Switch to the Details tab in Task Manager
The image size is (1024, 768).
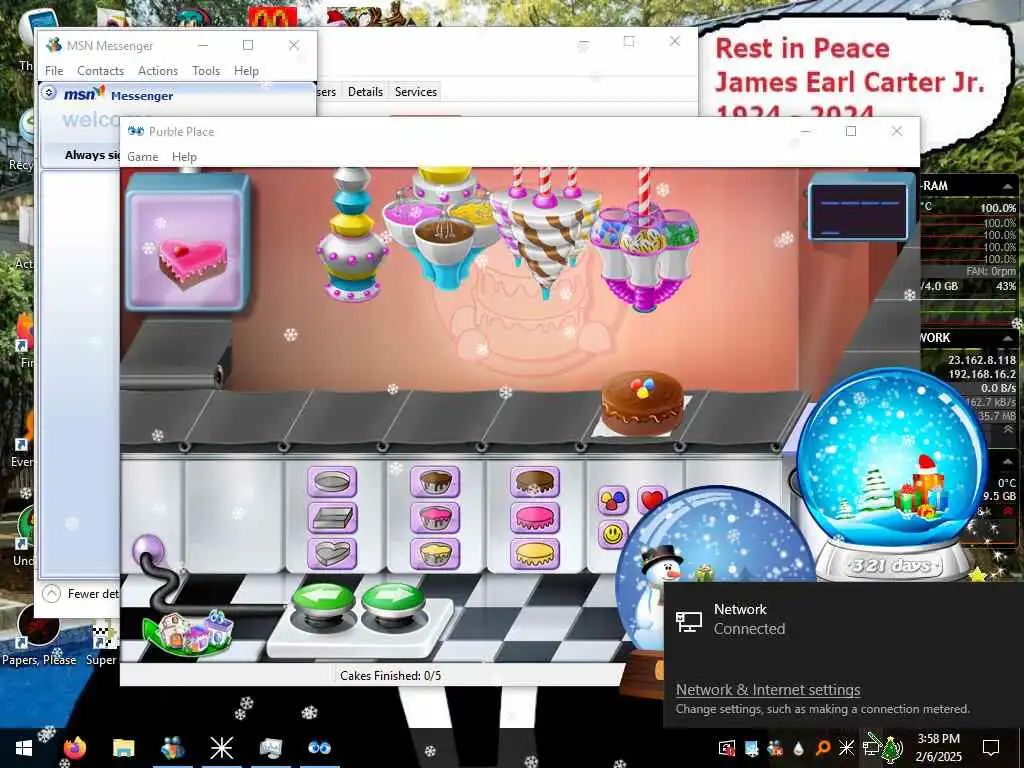pos(365,91)
